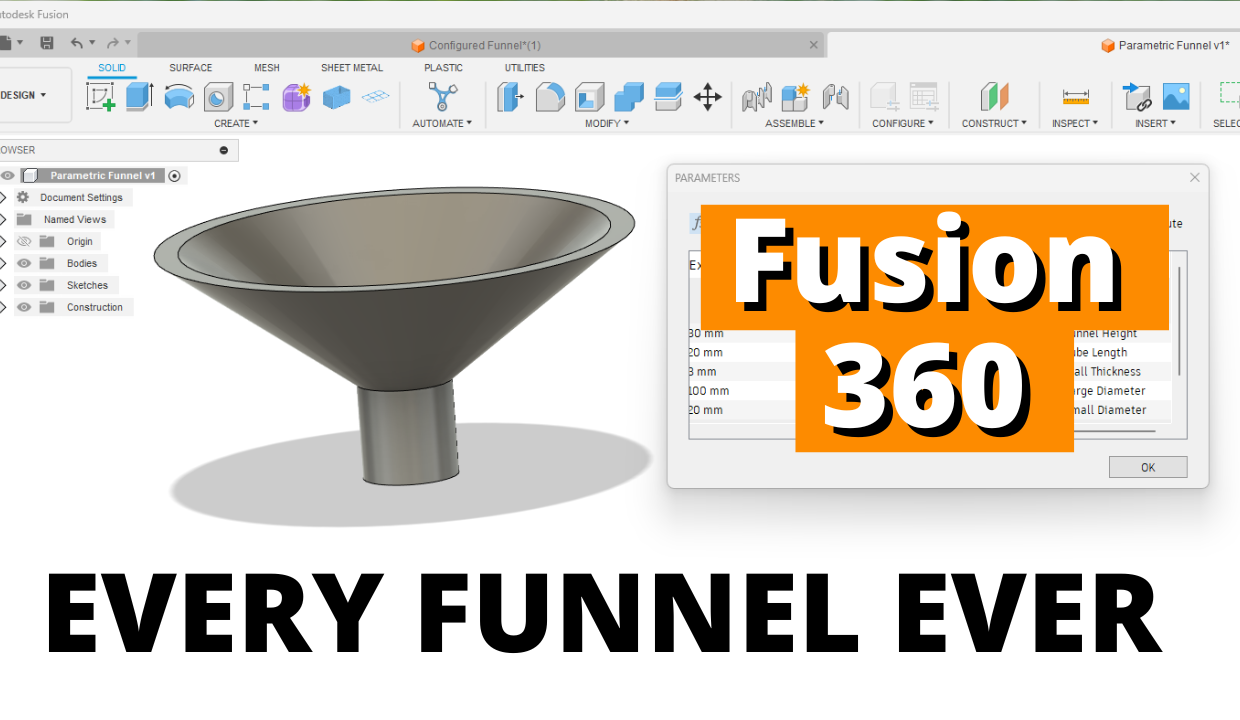The height and width of the screenshot is (720, 1240).
Task: Select the Revolve tool icon
Action: (179, 97)
